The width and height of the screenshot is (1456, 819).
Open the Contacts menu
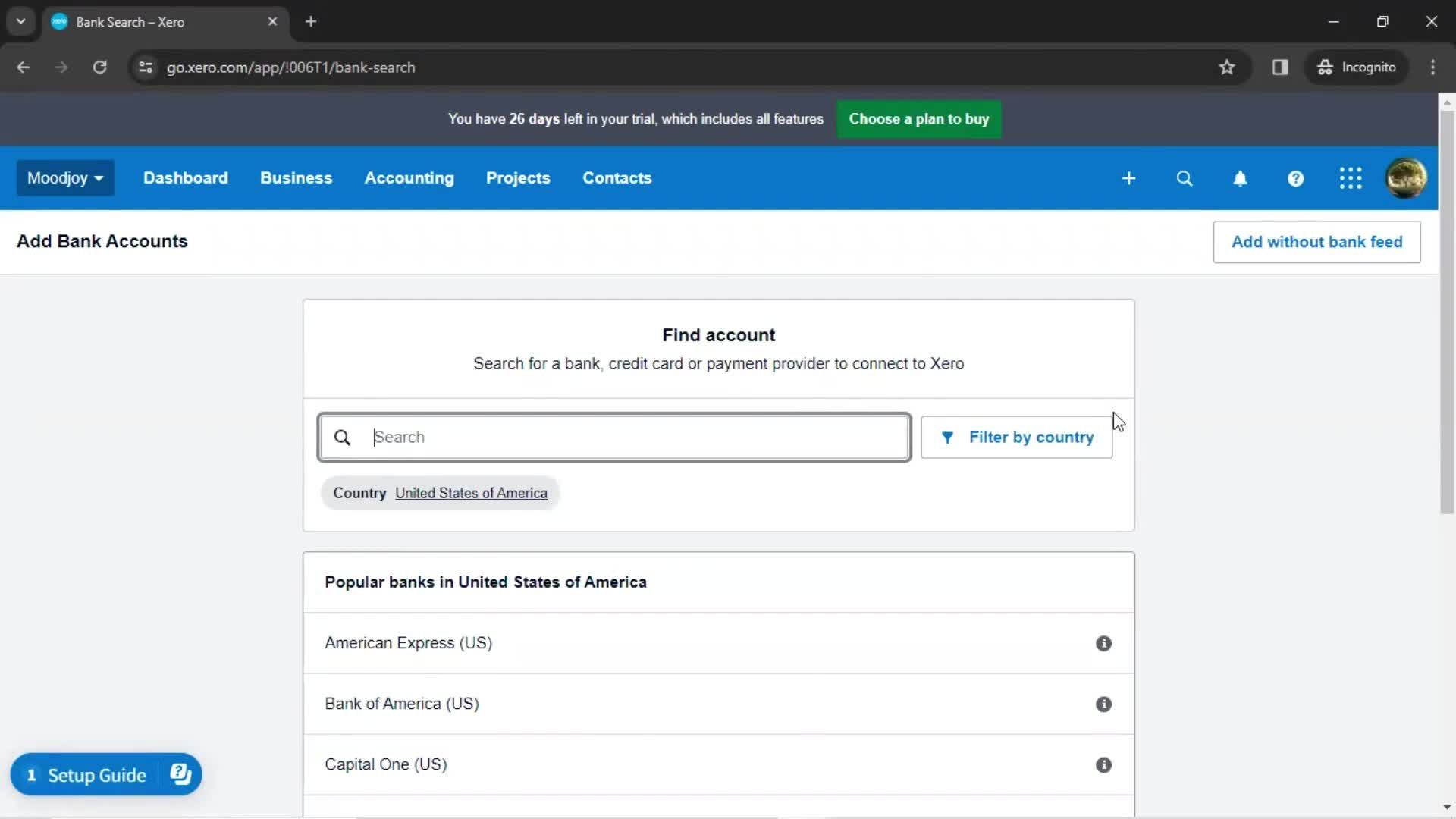pos(617,178)
